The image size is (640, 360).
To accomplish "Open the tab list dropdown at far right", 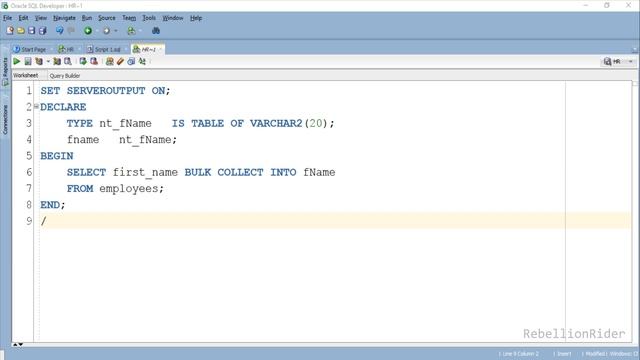I will pyautogui.click(x=634, y=50).
